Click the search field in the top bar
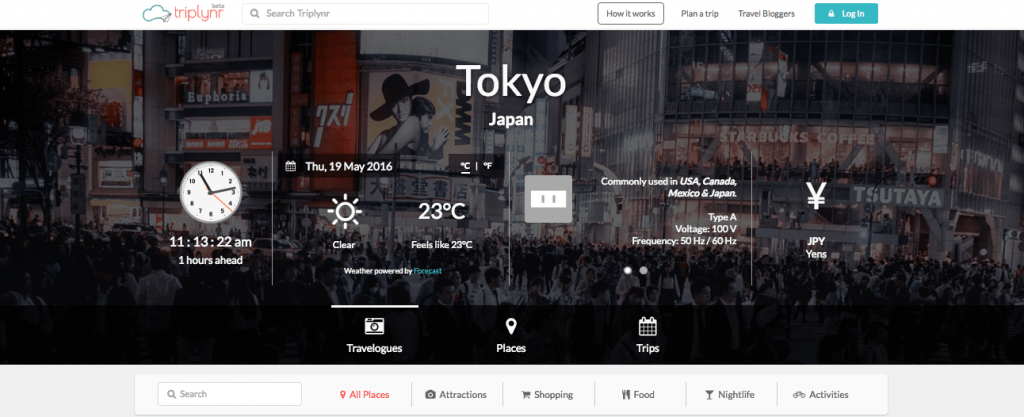This screenshot has width=1024, height=417. pos(365,14)
